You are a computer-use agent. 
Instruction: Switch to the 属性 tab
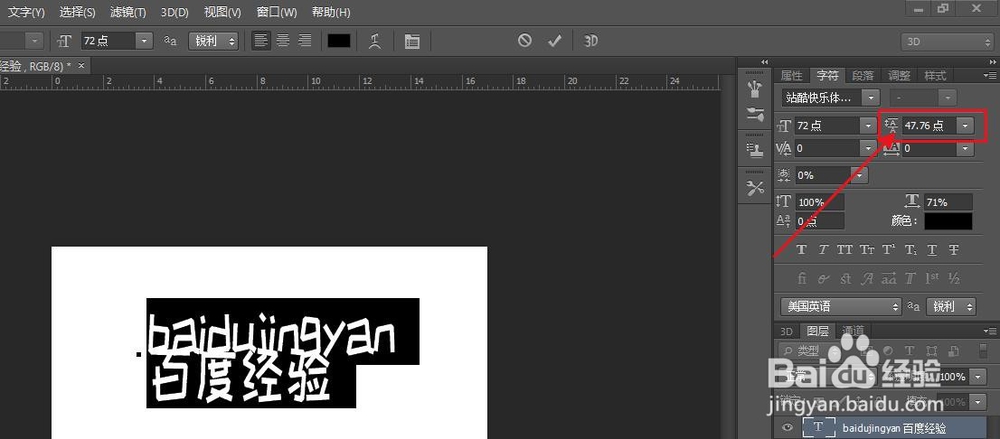pyautogui.click(x=791, y=75)
